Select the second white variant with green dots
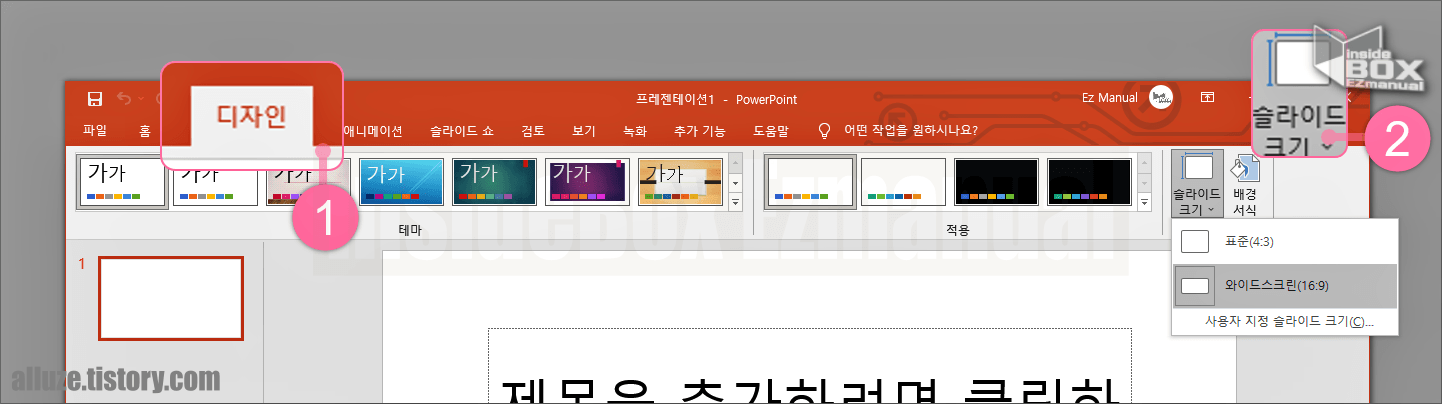The width and height of the screenshot is (1442, 404). click(903, 182)
